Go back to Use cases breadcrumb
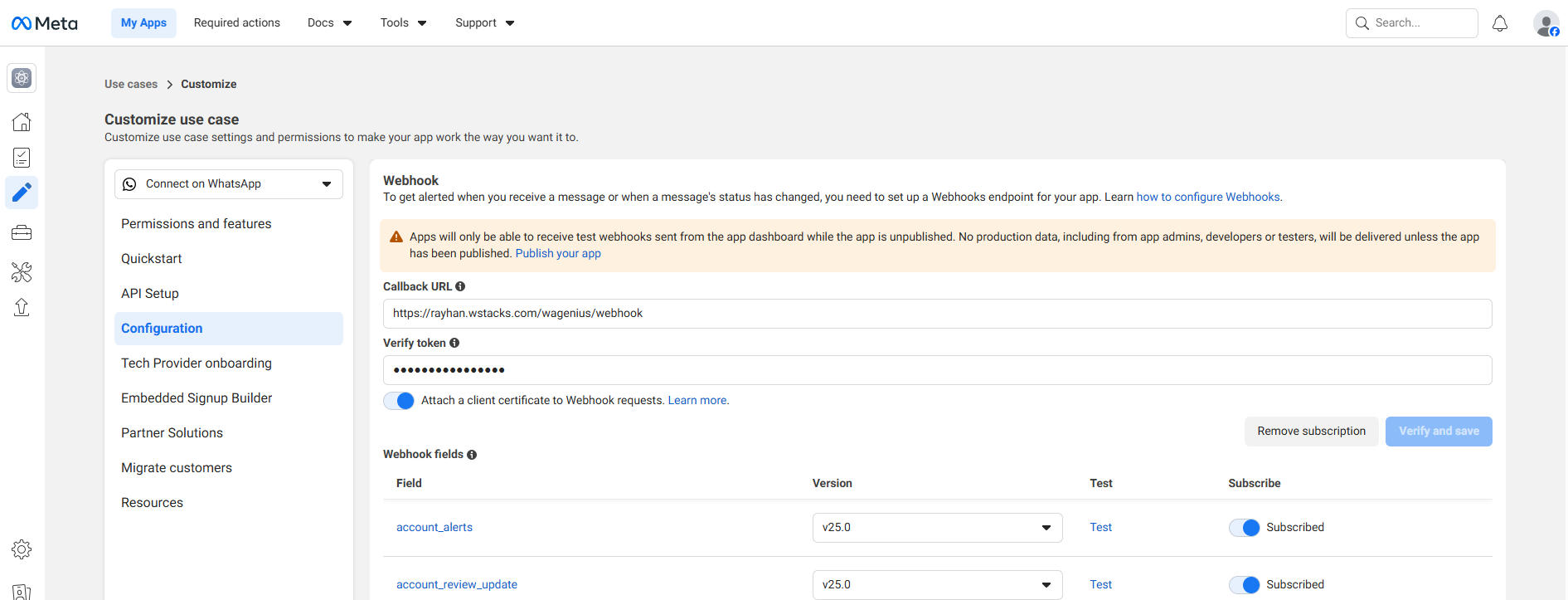This screenshot has width=1568, height=600. (131, 85)
